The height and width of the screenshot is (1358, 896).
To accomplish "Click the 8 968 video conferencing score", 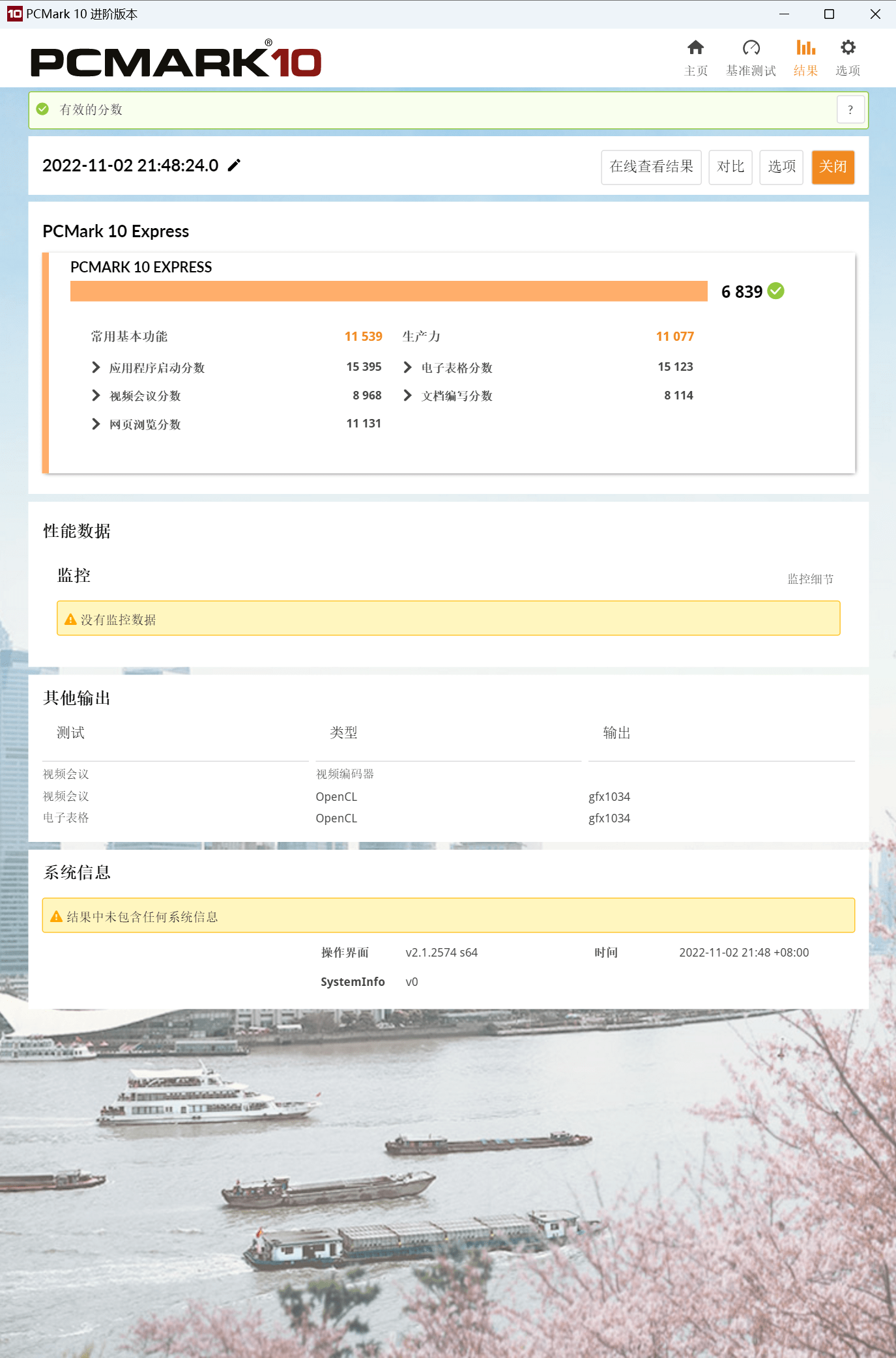I will pyautogui.click(x=367, y=395).
